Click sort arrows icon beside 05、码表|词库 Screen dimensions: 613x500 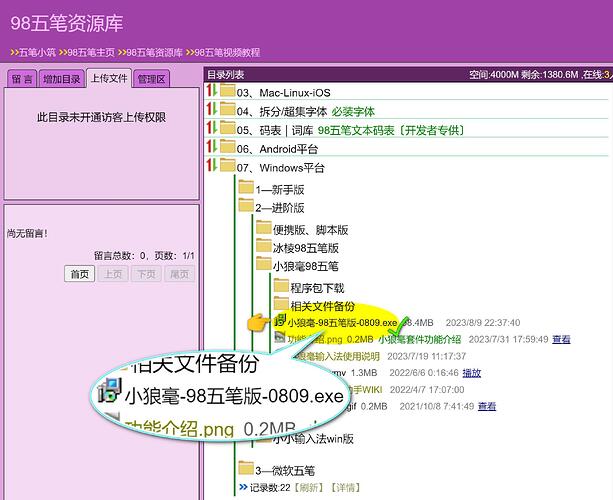[x=211, y=129]
